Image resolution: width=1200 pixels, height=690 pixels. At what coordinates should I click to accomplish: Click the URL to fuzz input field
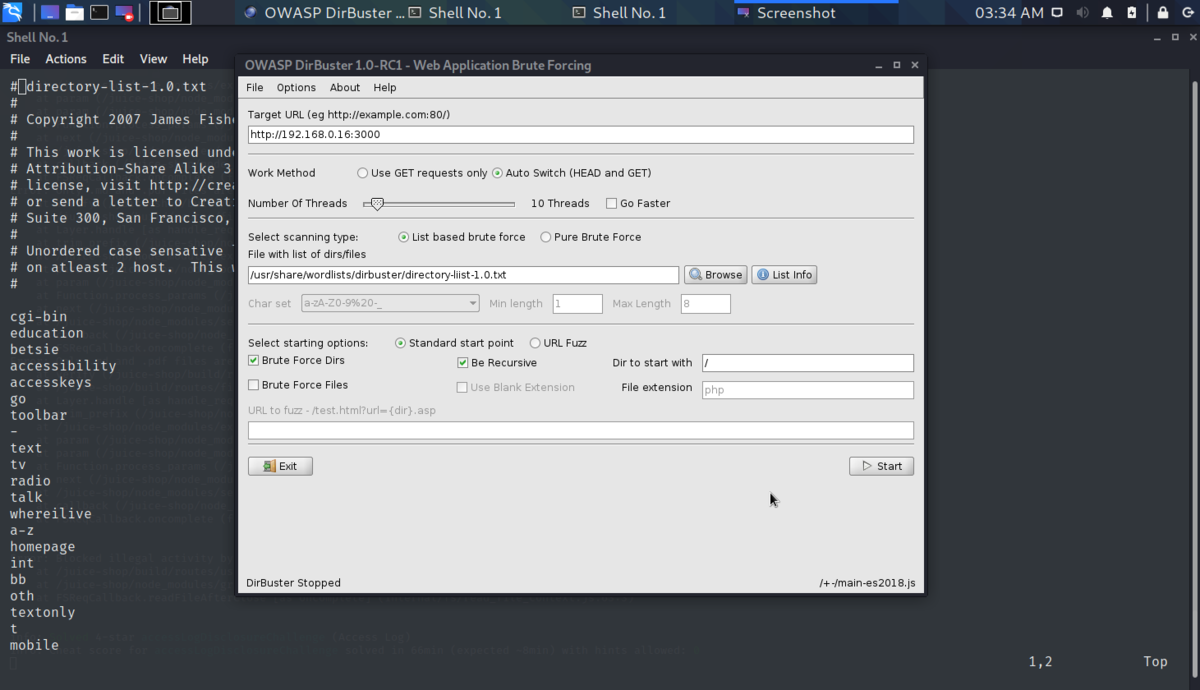(581, 431)
